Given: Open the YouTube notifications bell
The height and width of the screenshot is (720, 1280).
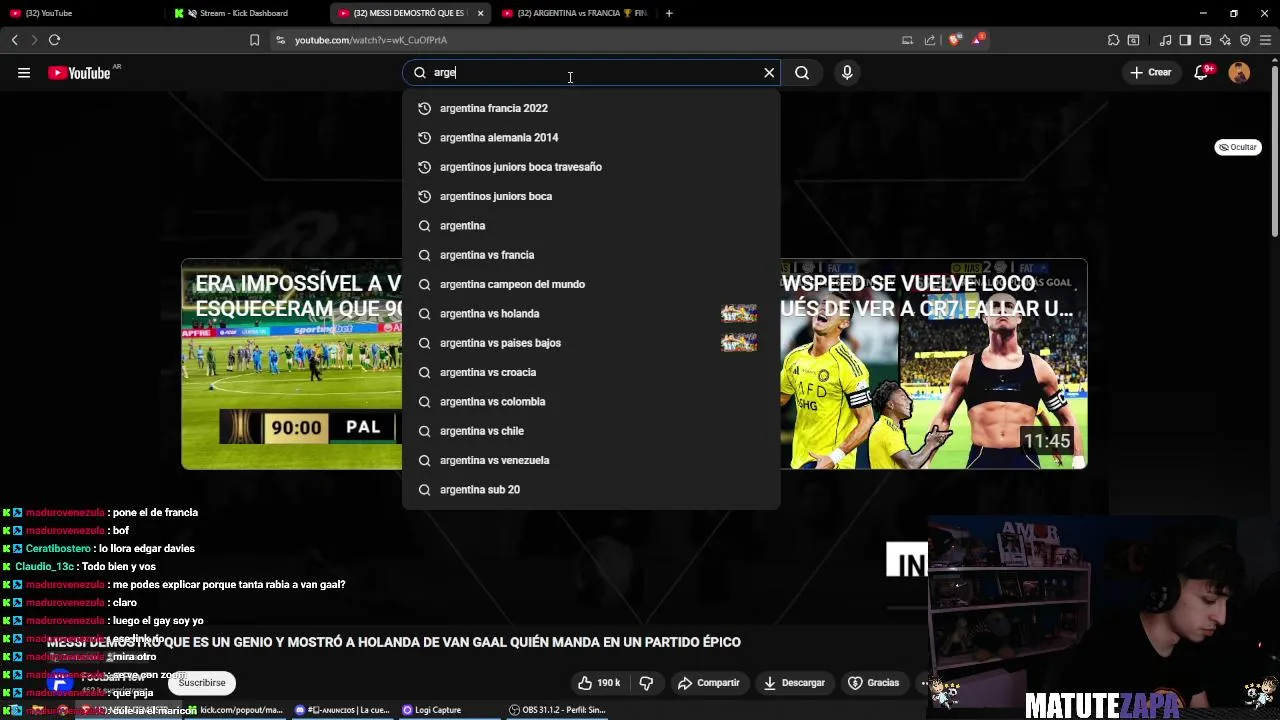Looking at the screenshot, I should point(1202,72).
